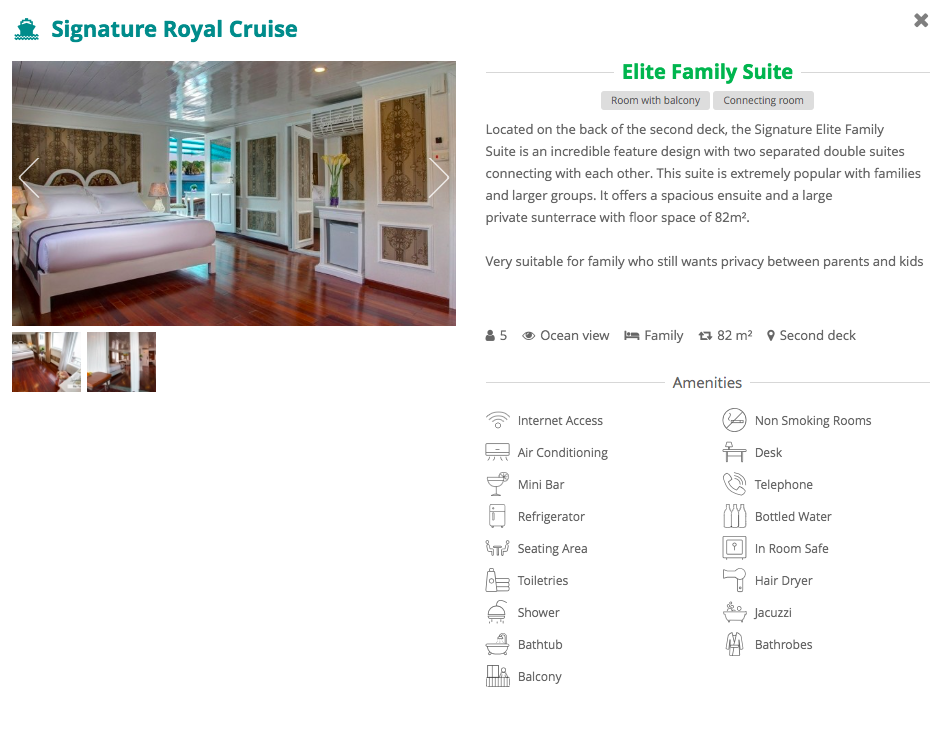Click the "Room with balcony" tag

tap(655, 100)
